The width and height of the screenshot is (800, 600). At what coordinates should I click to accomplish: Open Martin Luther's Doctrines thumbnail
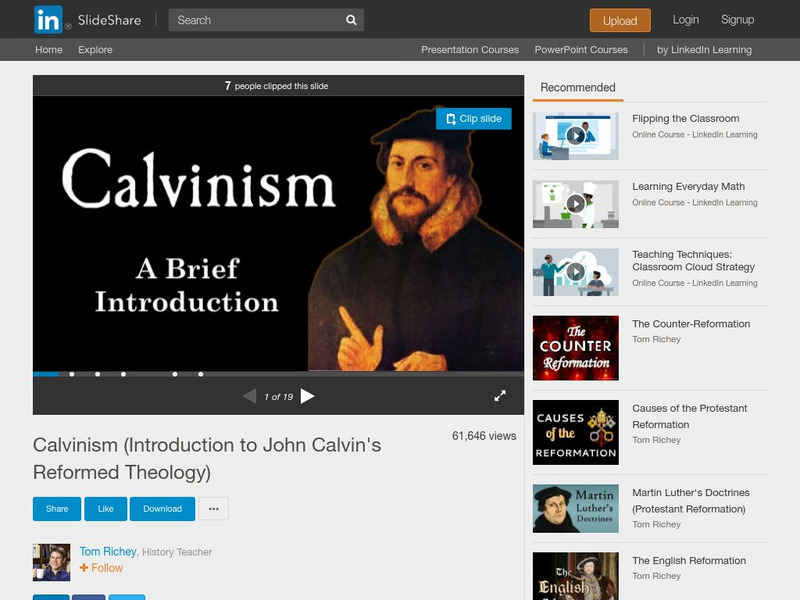point(576,509)
